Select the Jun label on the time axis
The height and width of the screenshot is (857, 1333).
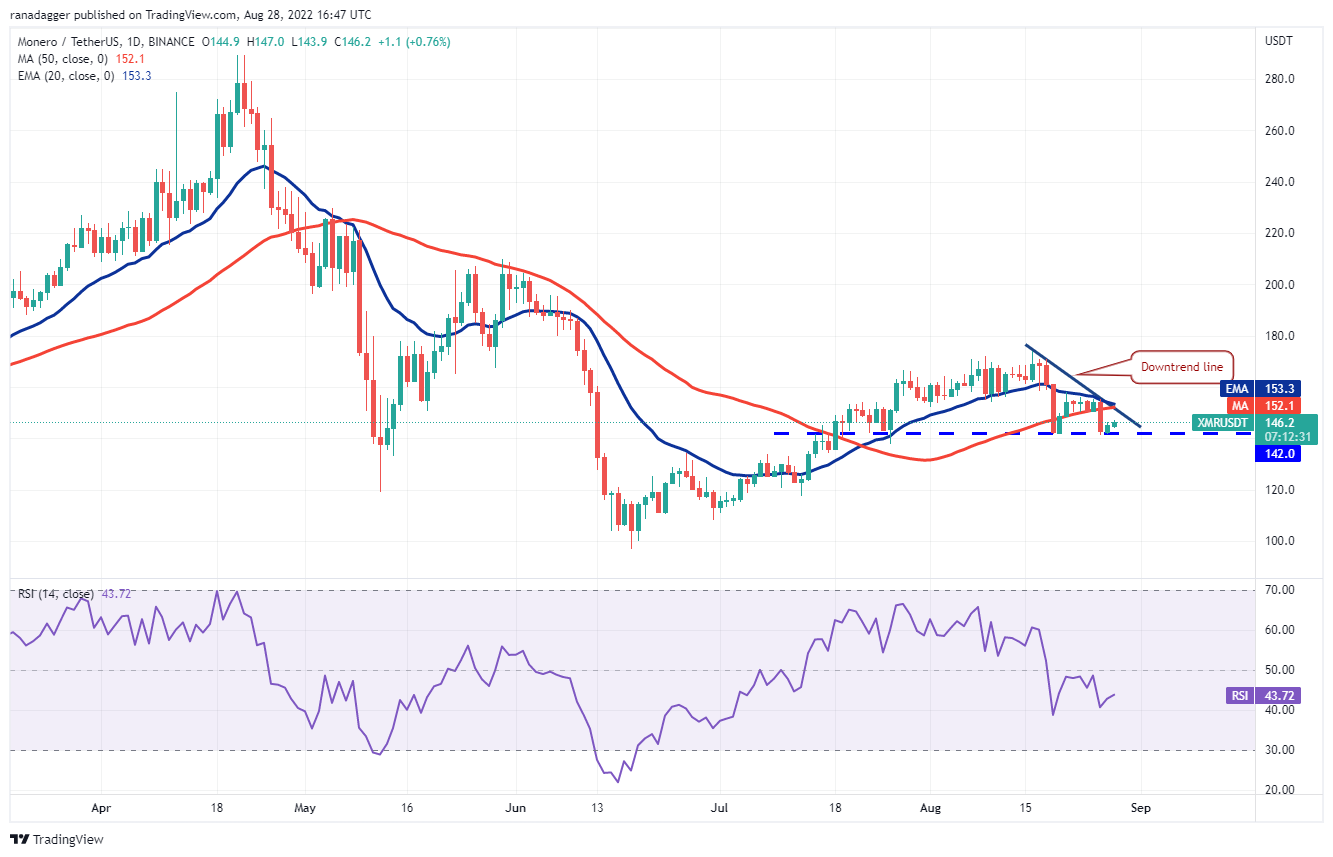point(516,807)
